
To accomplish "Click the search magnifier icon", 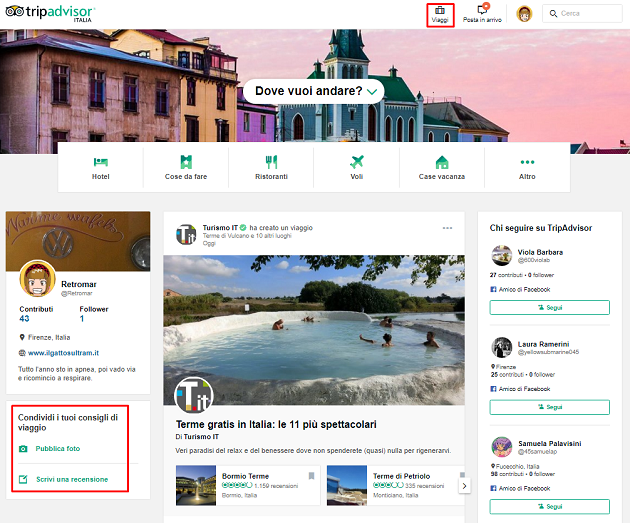I will coord(553,14).
